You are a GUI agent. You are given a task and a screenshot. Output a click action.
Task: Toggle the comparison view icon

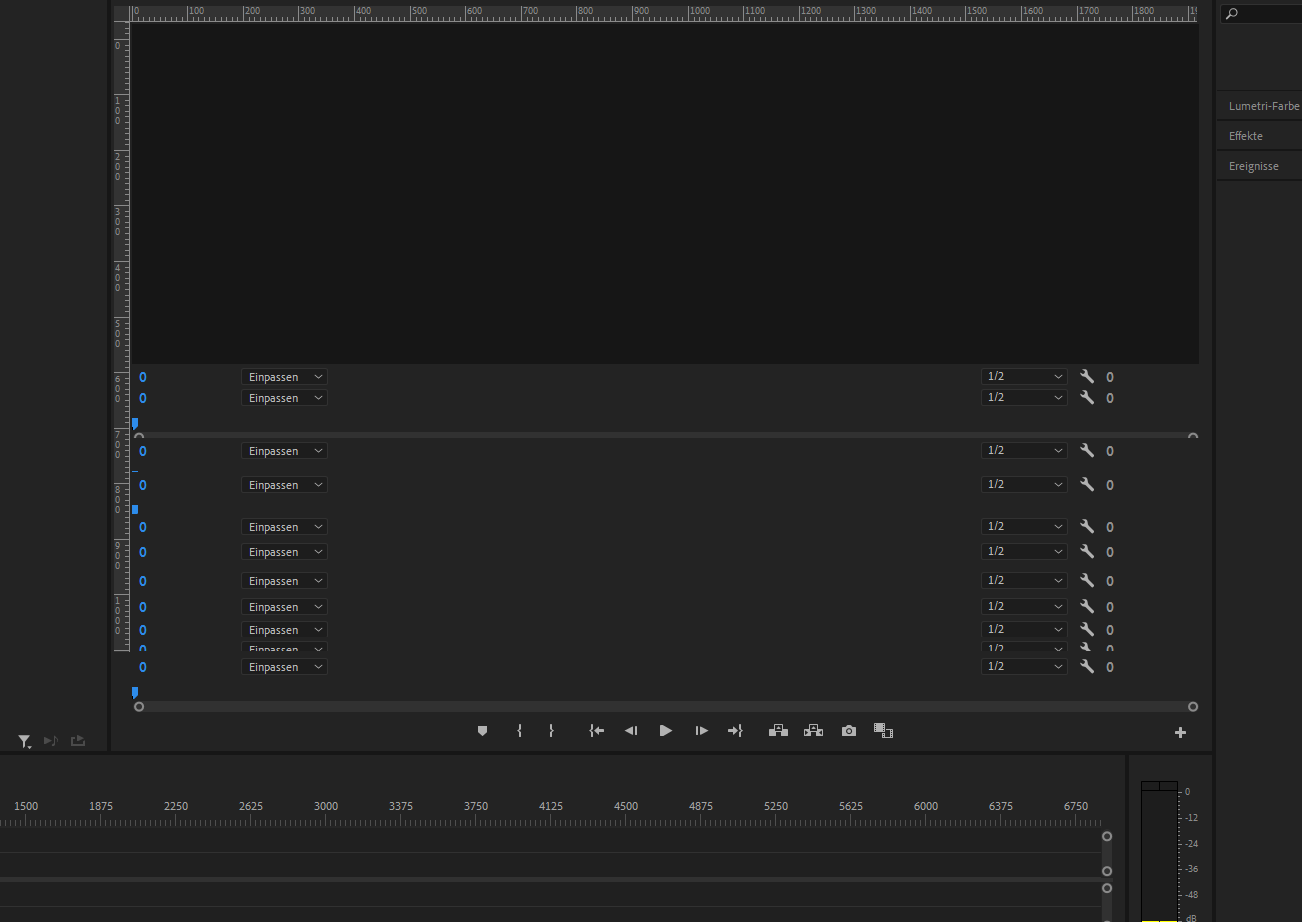883,731
